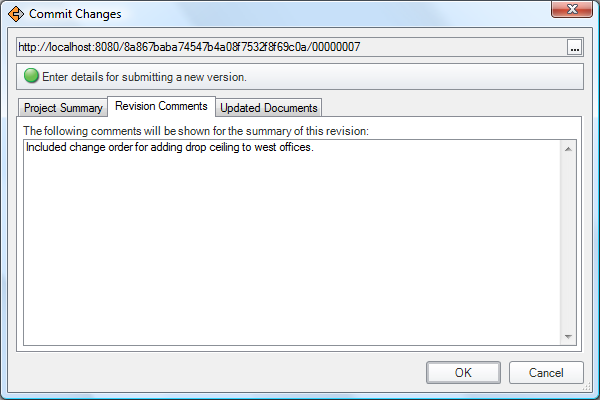Image resolution: width=600 pixels, height=400 pixels.
Task: Cancel the commit changes dialog
Action: coord(546,372)
